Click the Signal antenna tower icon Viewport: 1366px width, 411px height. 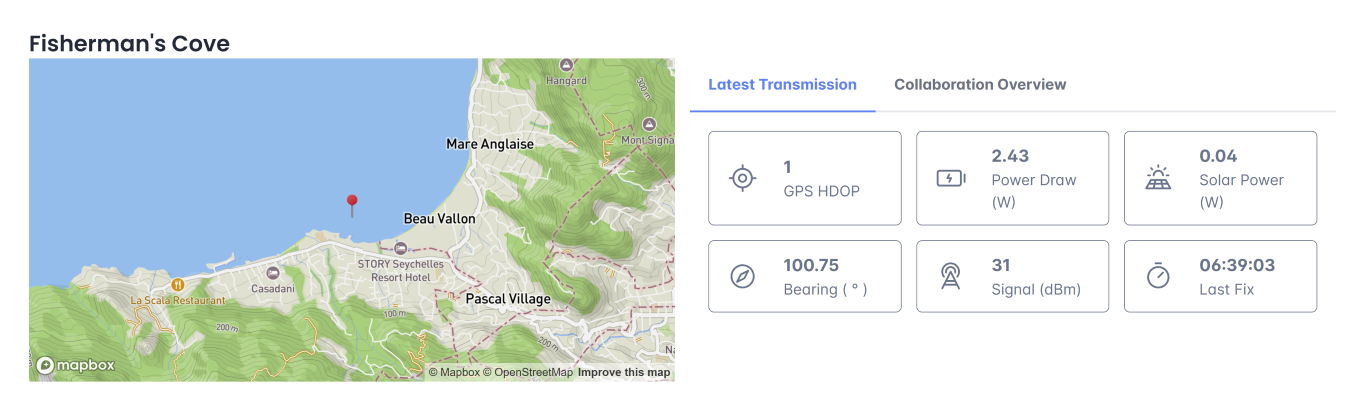click(x=950, y=277)
